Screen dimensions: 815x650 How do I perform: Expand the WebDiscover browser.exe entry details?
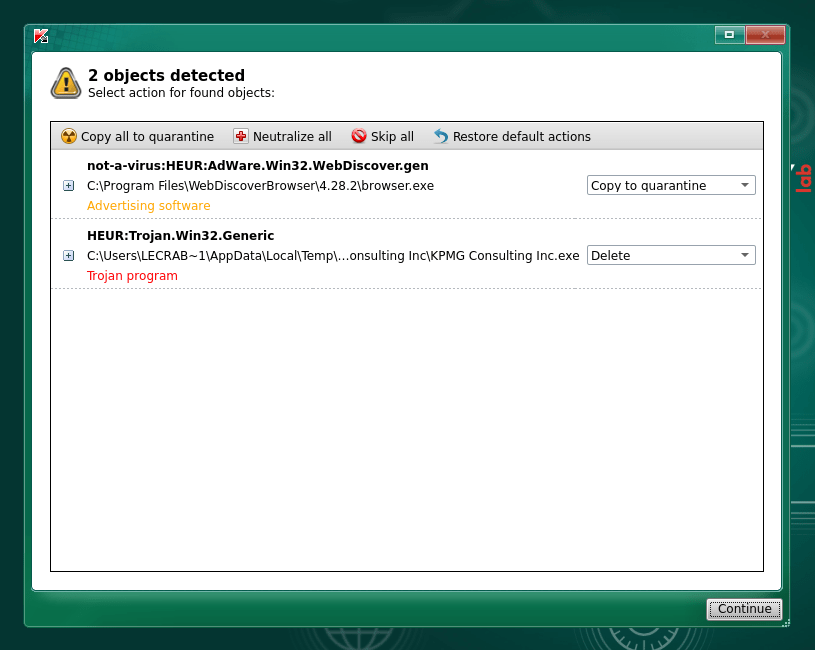69,185
